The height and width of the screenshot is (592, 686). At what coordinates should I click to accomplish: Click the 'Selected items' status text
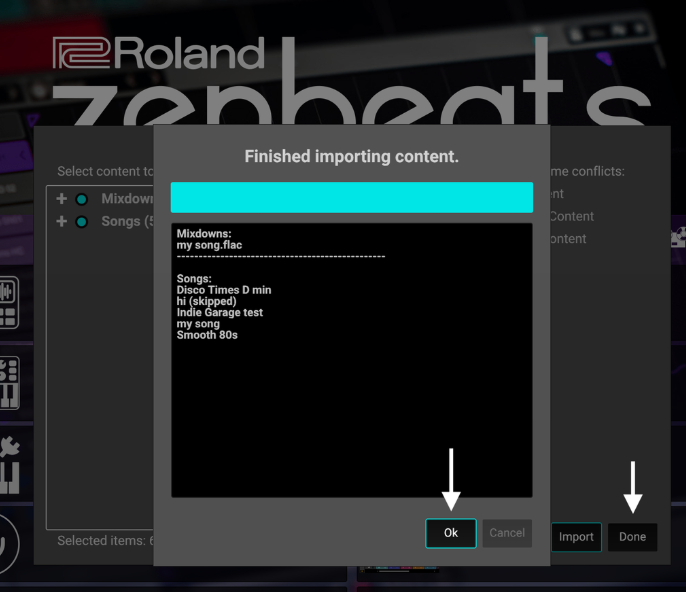point(105,541)
